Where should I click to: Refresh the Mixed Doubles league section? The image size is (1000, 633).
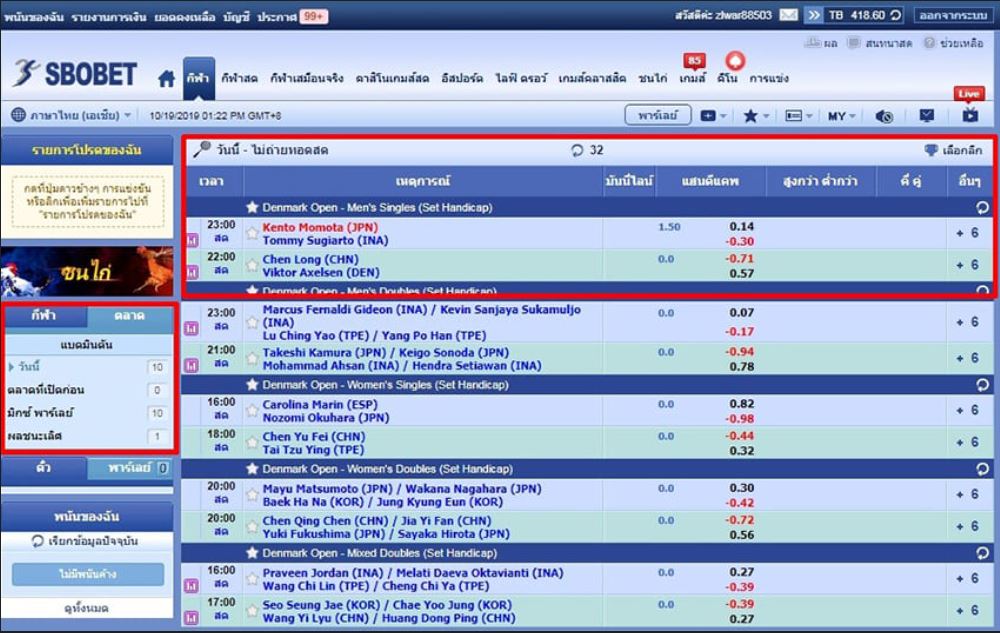tap(982, 553)
